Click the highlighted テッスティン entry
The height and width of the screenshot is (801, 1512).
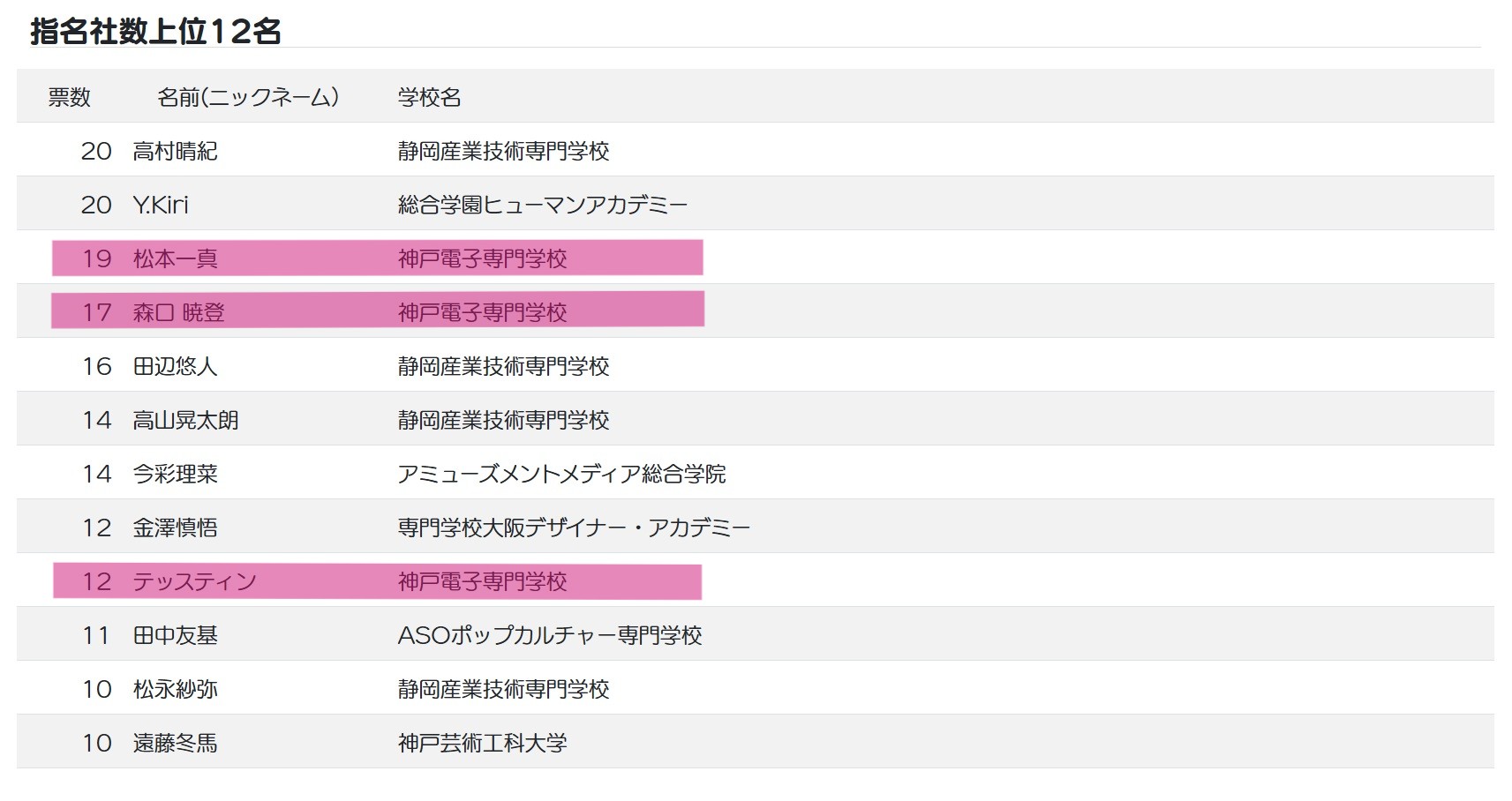tap(194, 581)
